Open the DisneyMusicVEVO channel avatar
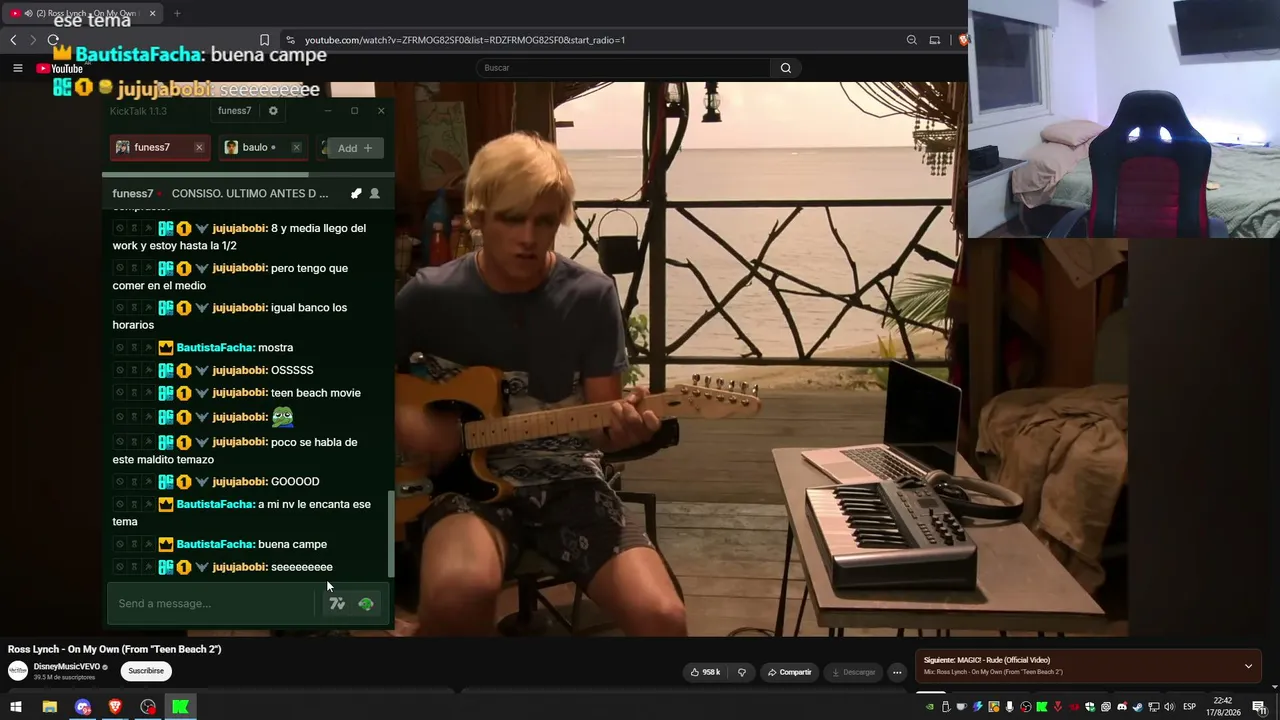The image size is (1280, 720). [x=18, y=671]
